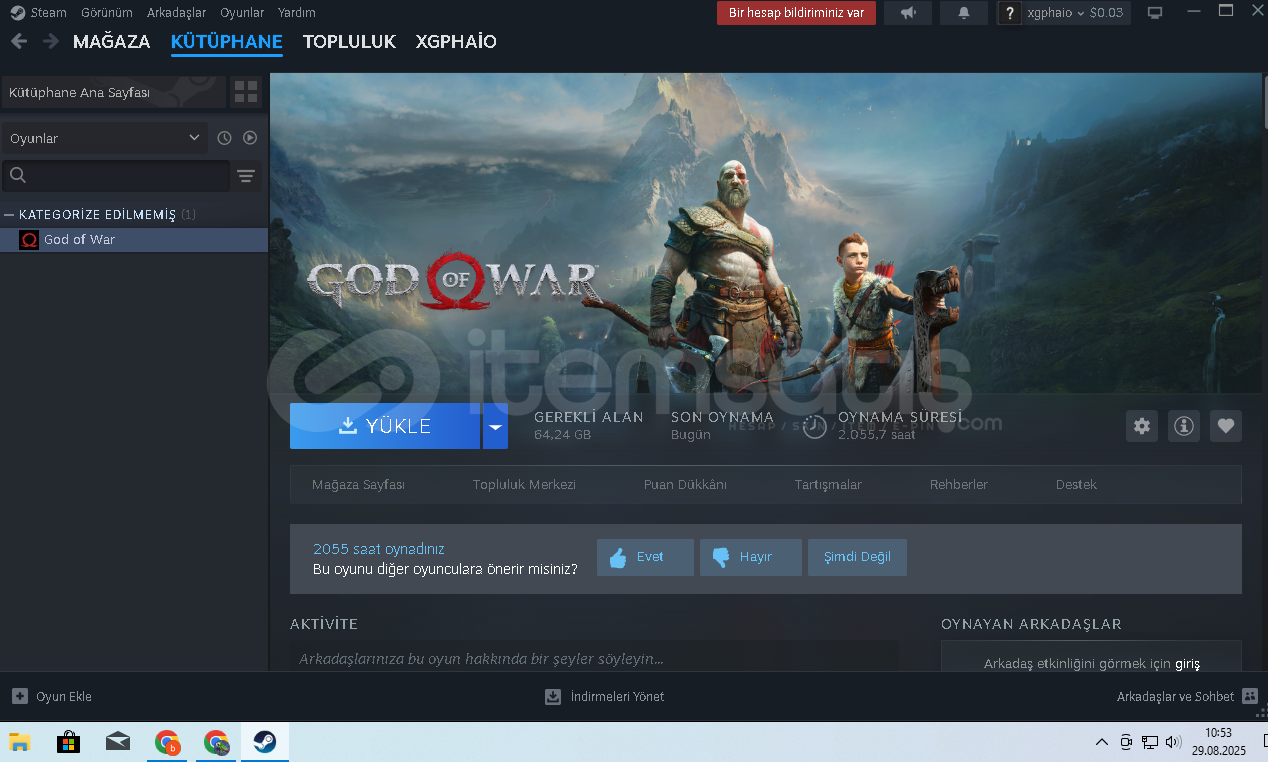
Task: Open the megaphone announcements icon
Action: pyautogui.click(x=908, y=13)
